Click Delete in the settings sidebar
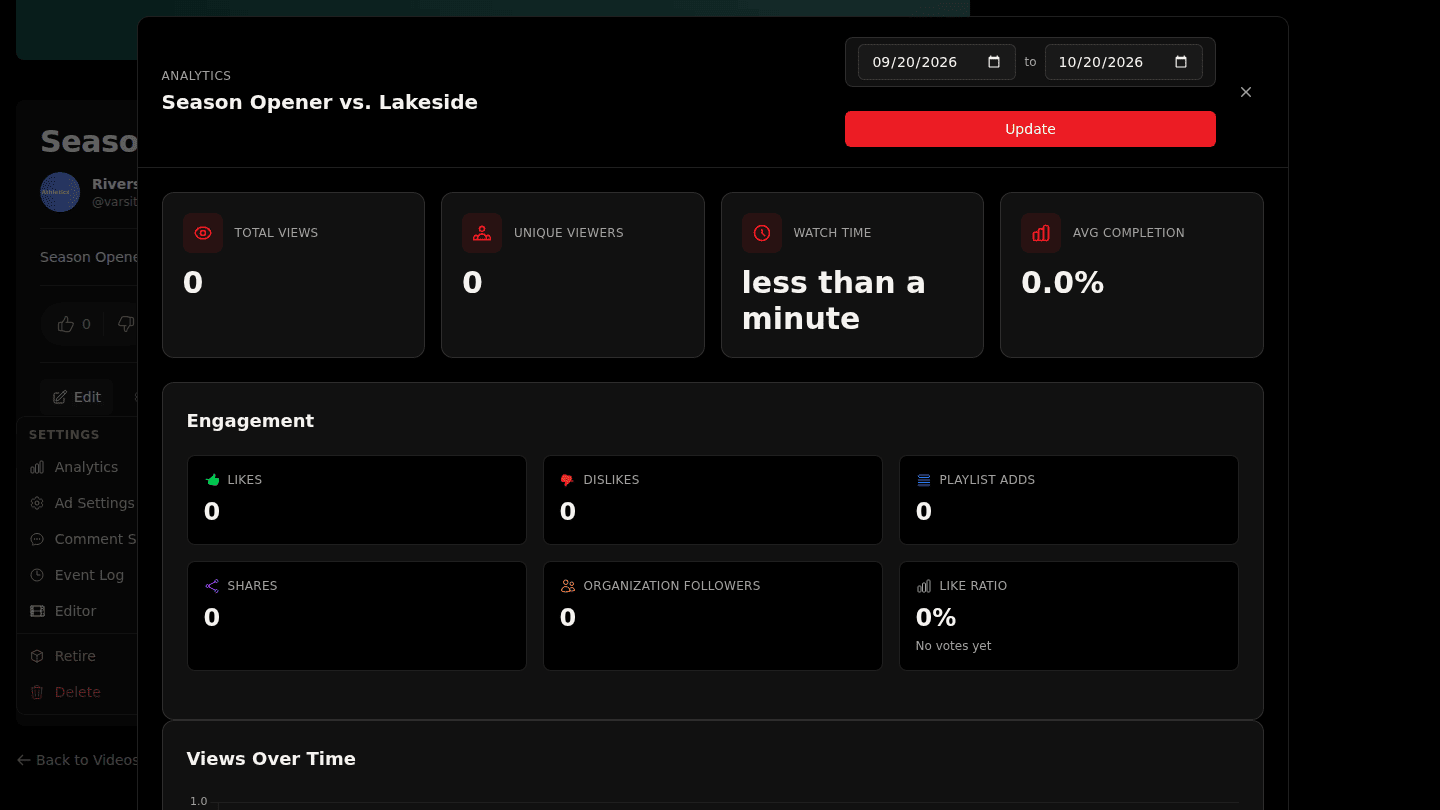Viewport: 1440px width, 810px height. tap(77, 692)
